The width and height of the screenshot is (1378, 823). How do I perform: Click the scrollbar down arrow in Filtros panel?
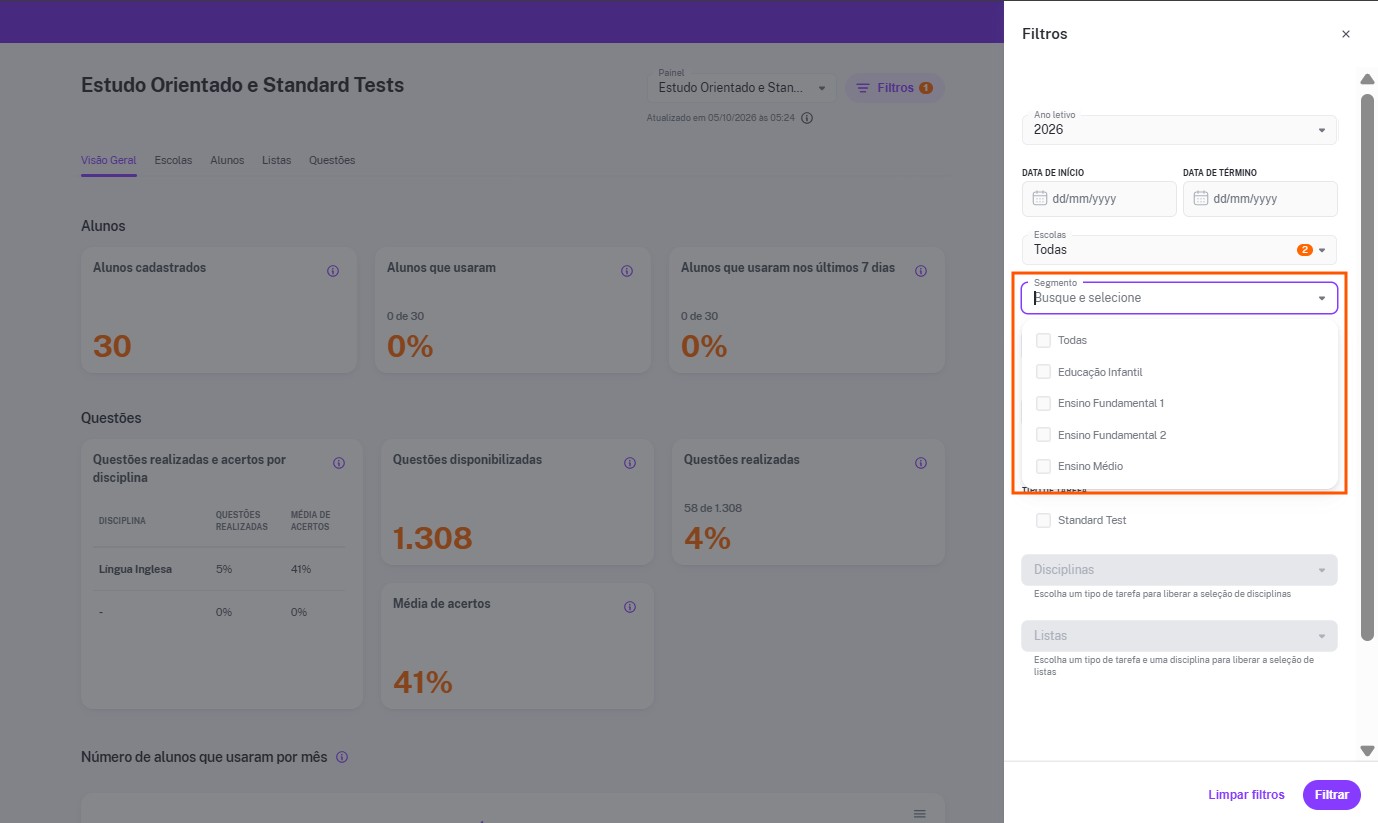[x=1367, y=751]
